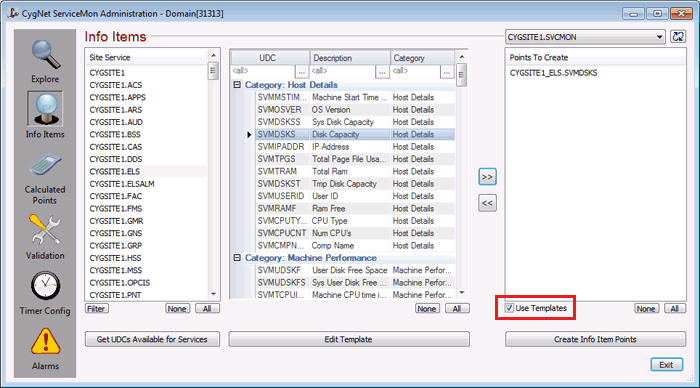Select the SVMTRAM Total Ram row
Screen dimensions: 700x388
pyautogui.click(x=355, y=171)
